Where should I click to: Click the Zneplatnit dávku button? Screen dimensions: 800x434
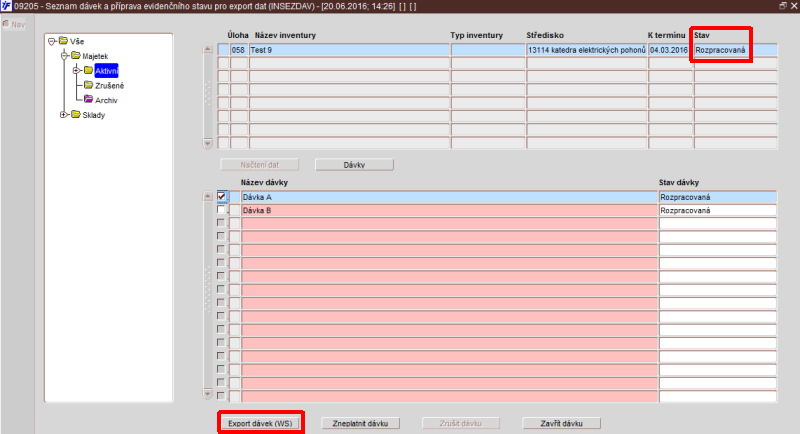point(360,423)
